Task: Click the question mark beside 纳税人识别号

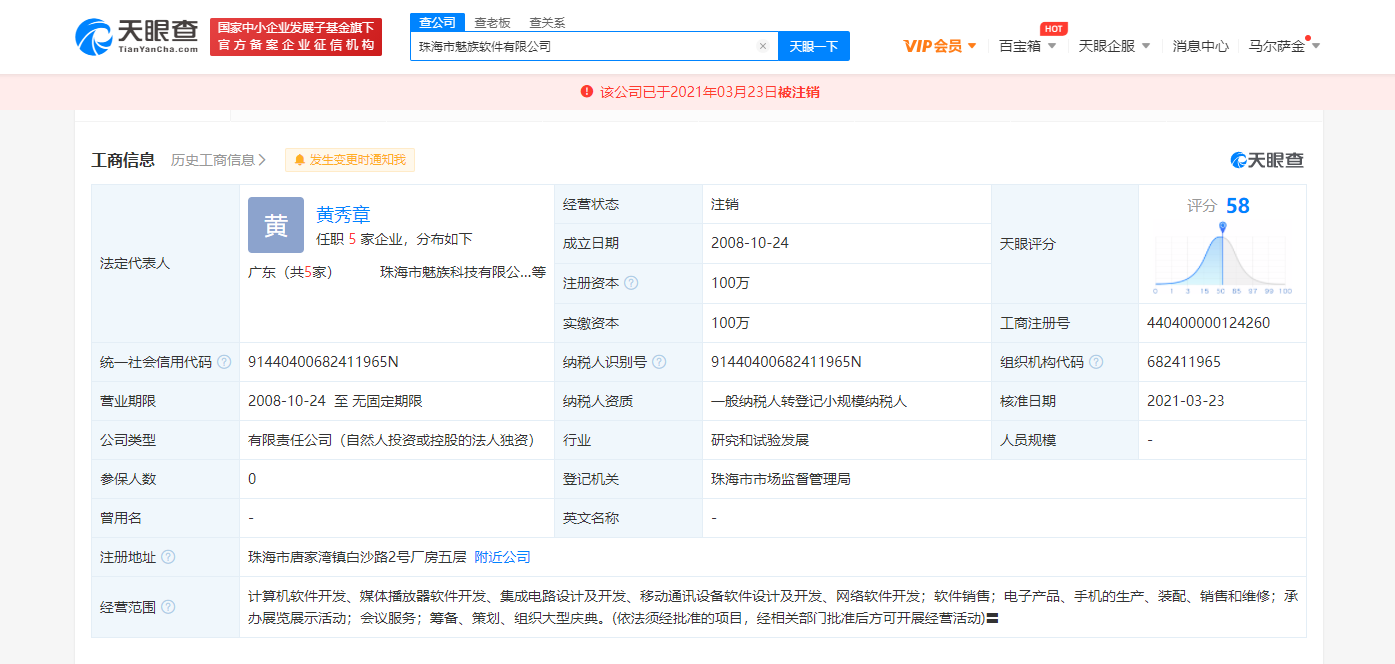Action: (660, 359)
